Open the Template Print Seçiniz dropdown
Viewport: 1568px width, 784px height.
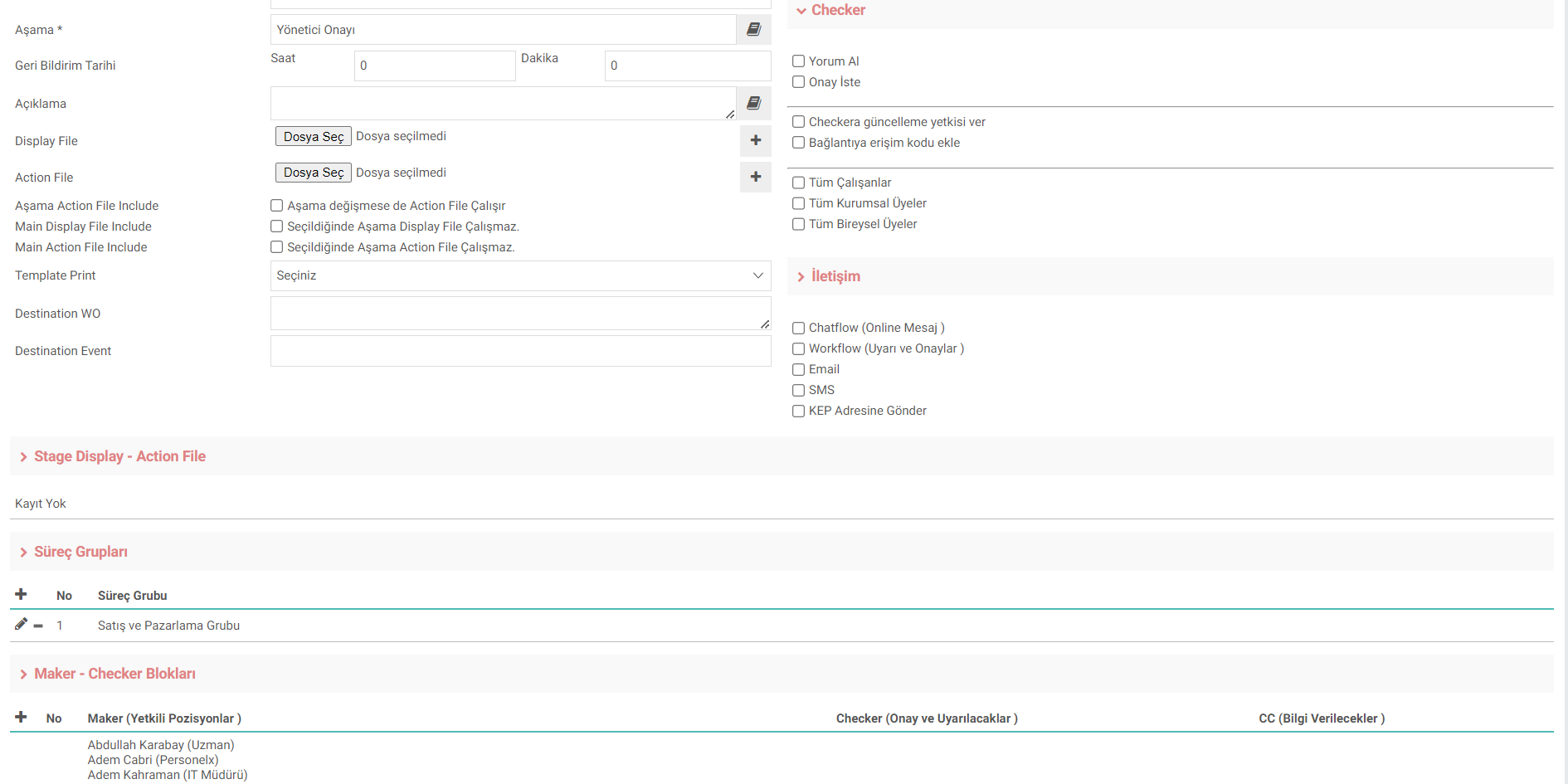pos(520,275)
